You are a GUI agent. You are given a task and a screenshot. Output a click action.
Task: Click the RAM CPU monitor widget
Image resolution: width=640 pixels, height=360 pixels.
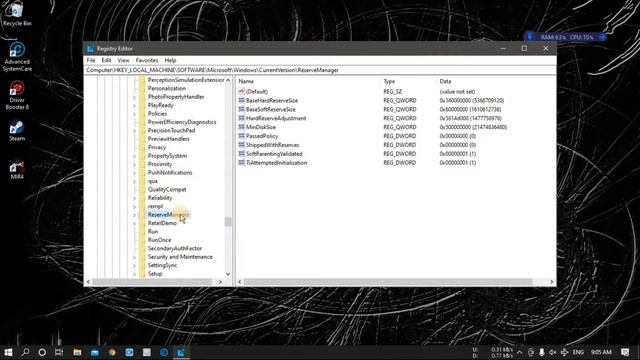point(565,37)
